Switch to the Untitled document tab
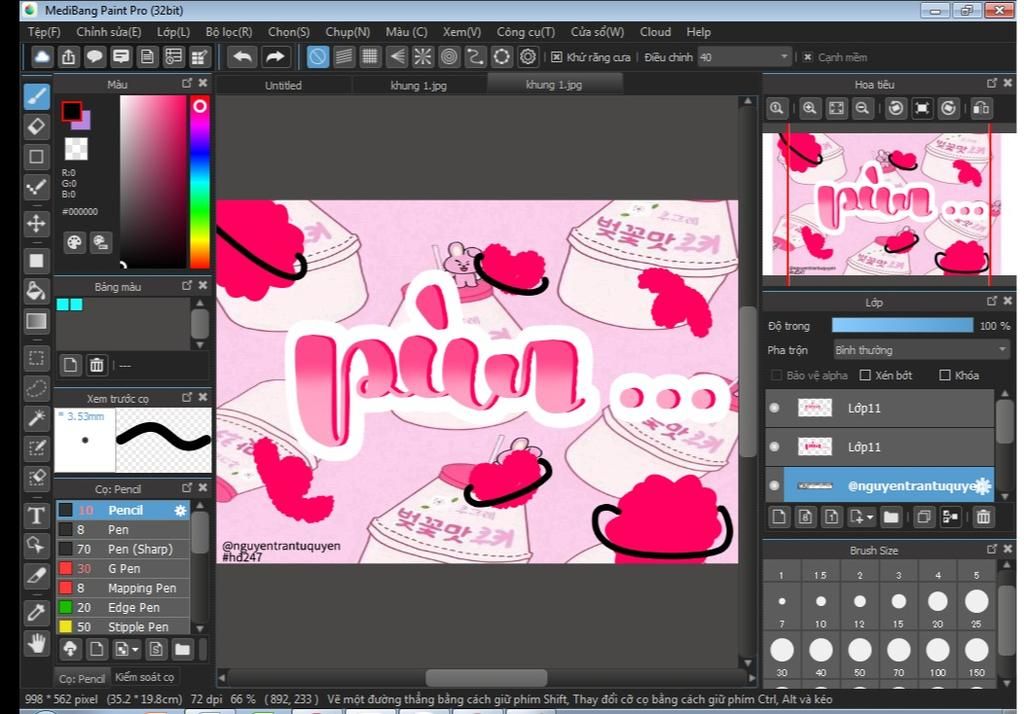This screenshot has height=714, width=1024. [283, 85]
